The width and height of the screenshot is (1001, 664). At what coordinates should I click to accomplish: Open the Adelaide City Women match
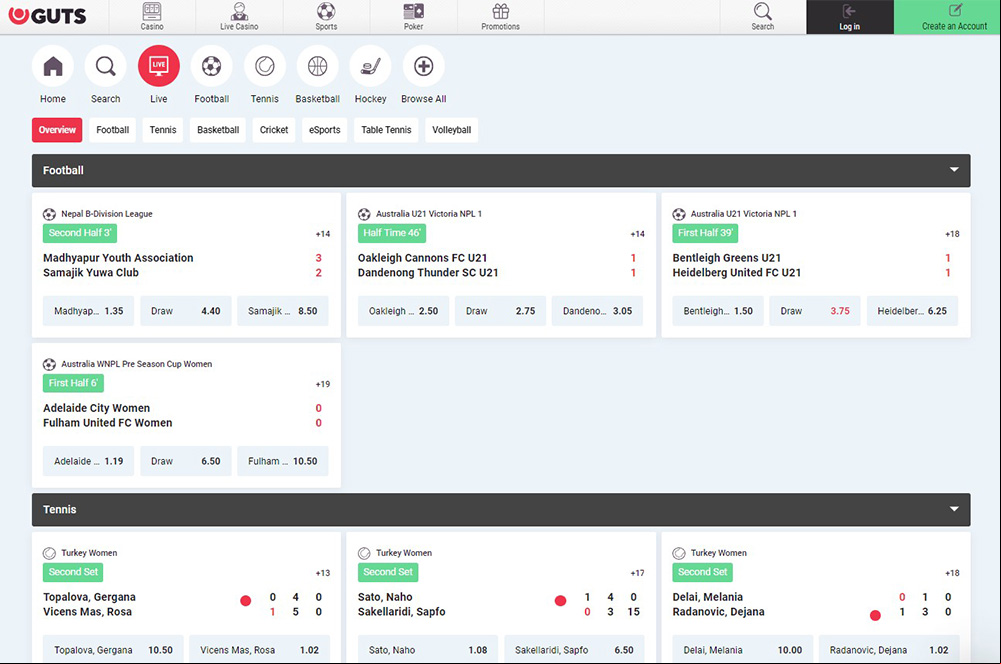96,408
